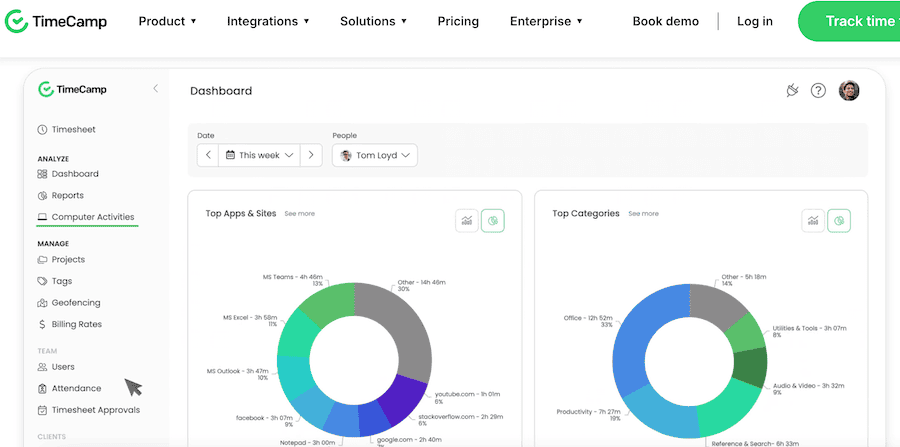The image size is (900, 447).
Task: Open Geofencing in the sidebar
Action: click(68, 302)
